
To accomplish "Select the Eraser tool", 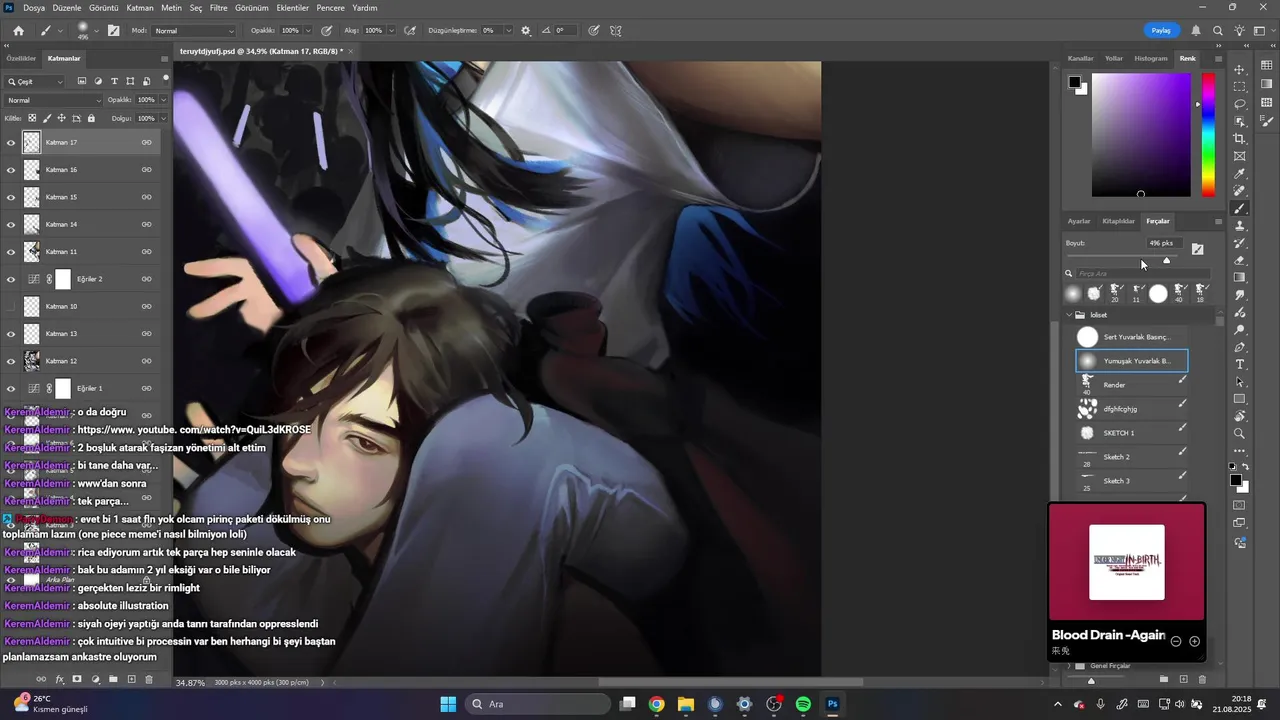I will 1240,260.
